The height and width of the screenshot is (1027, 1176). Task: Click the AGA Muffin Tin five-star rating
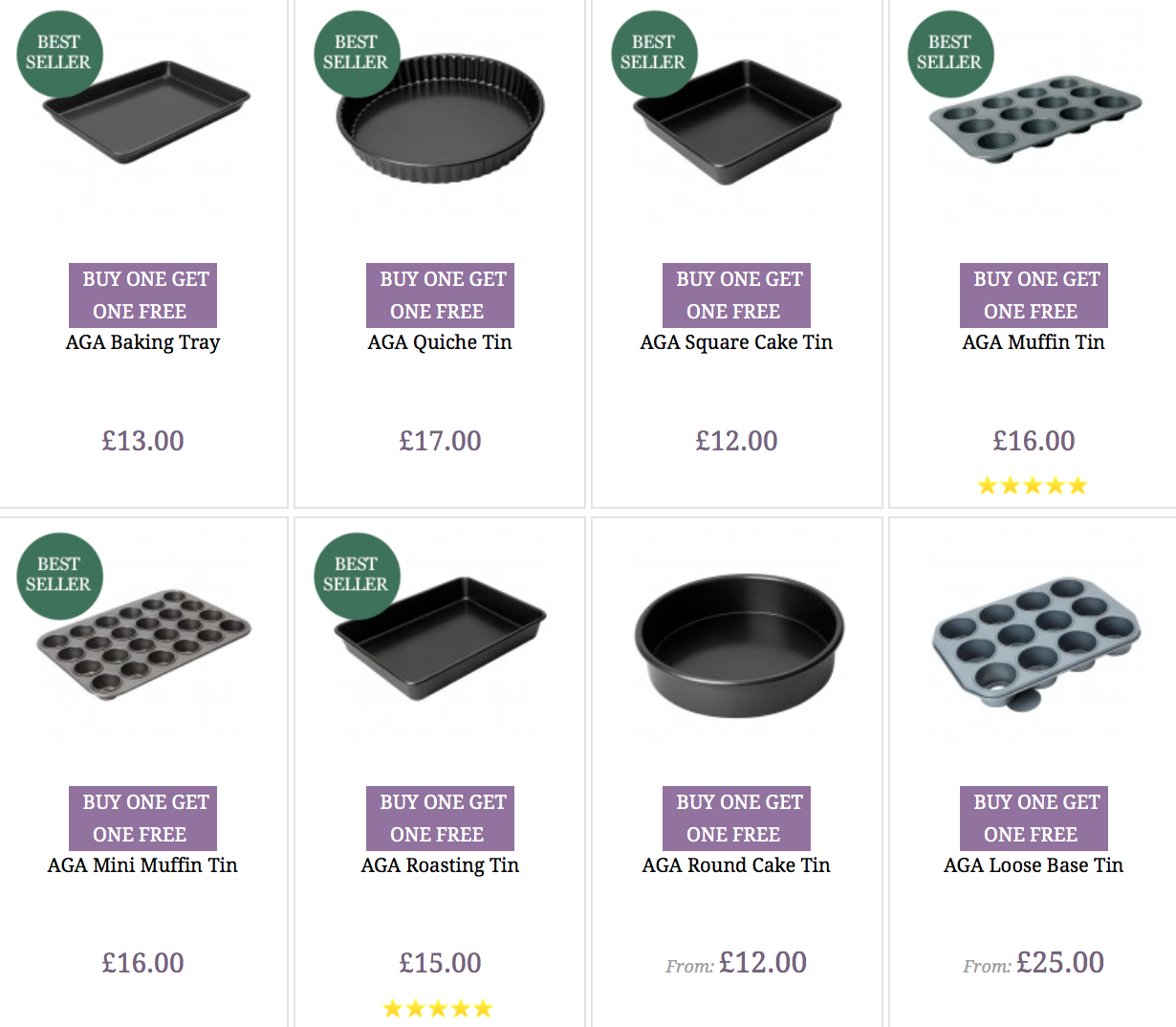coord(1033,486)
